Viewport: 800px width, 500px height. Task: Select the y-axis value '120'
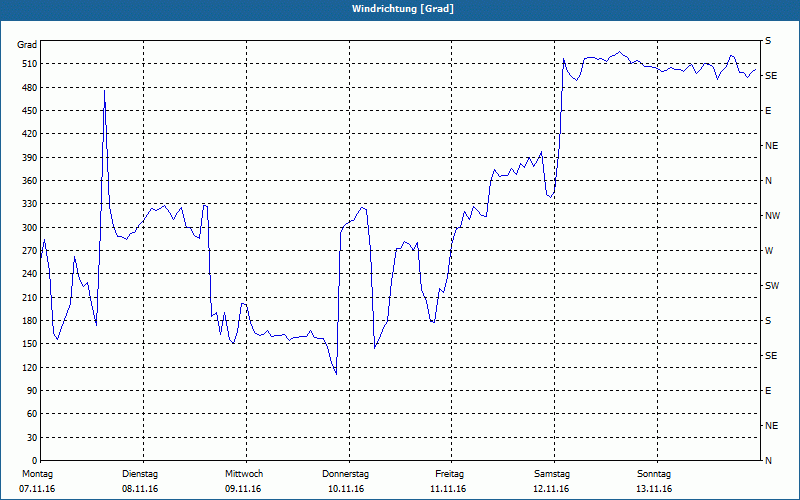[x=29, y=367]
